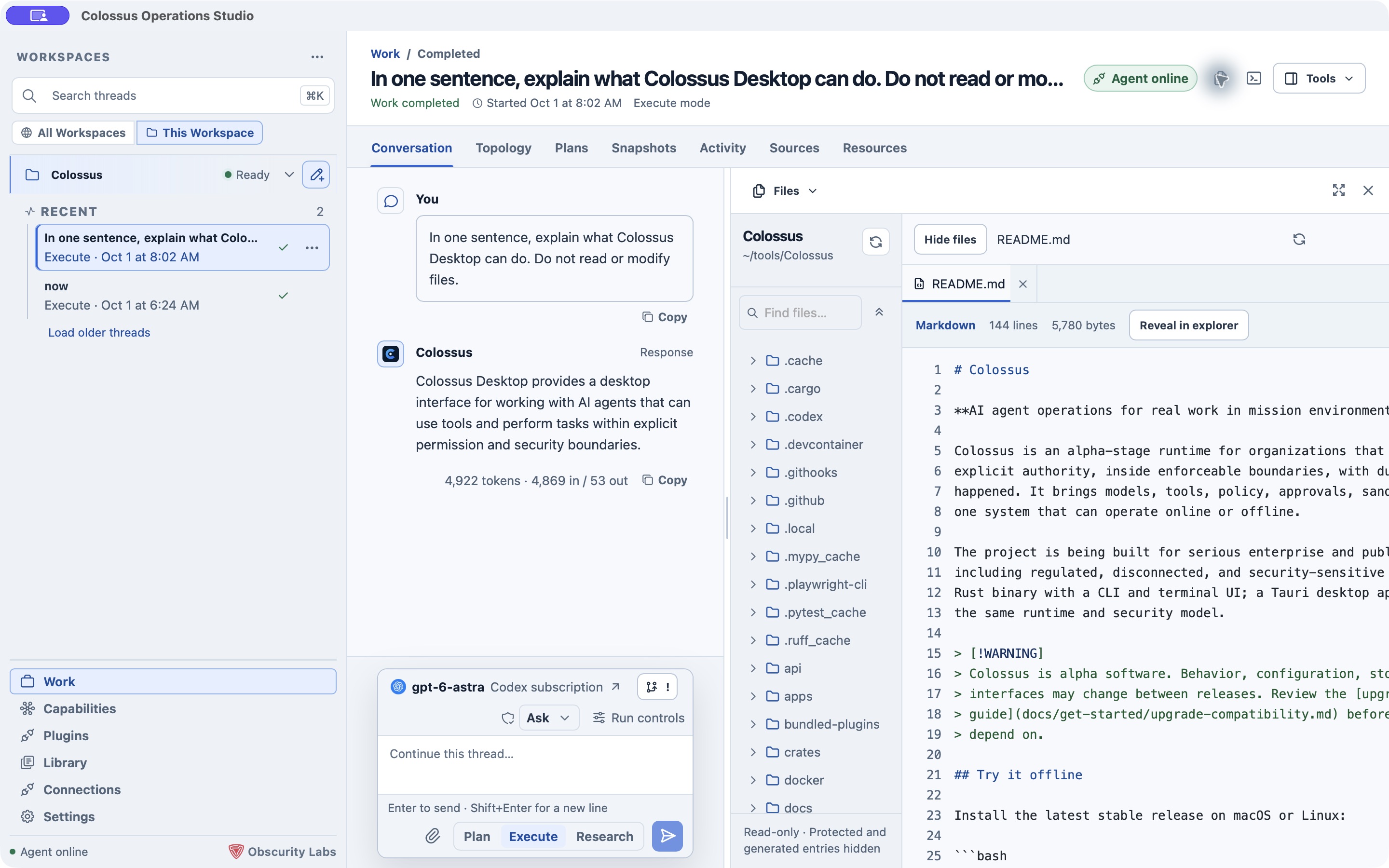Image resolution: width=1389 pixels, height=868 pixels.
Task: Expand the Files panel to full size
Action: point(1338,190)
